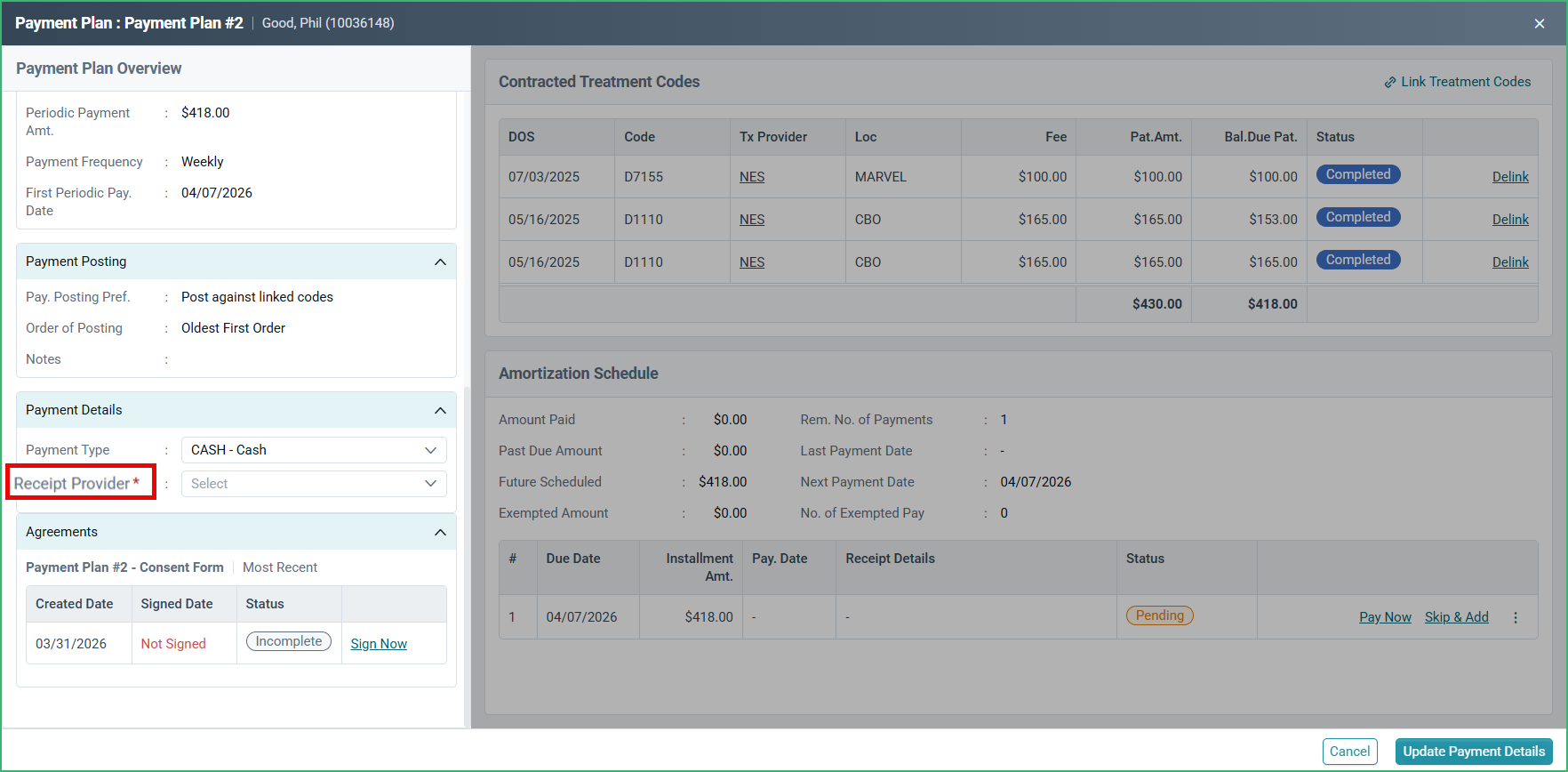The height and width of the screenshot is (772, 1568).
Task: Click the overview panel vertical scrollbar
Action: [468, 556]
